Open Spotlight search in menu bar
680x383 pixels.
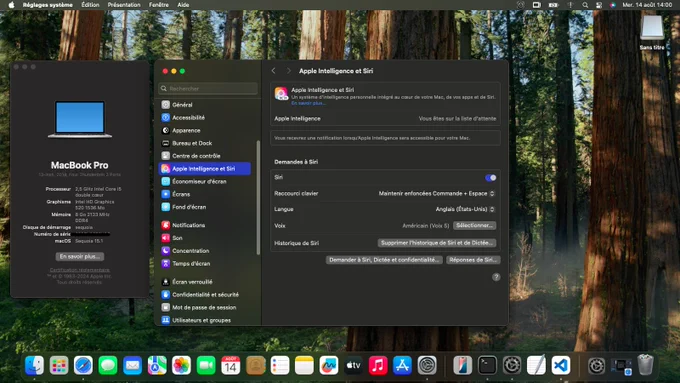click(585, 5)
